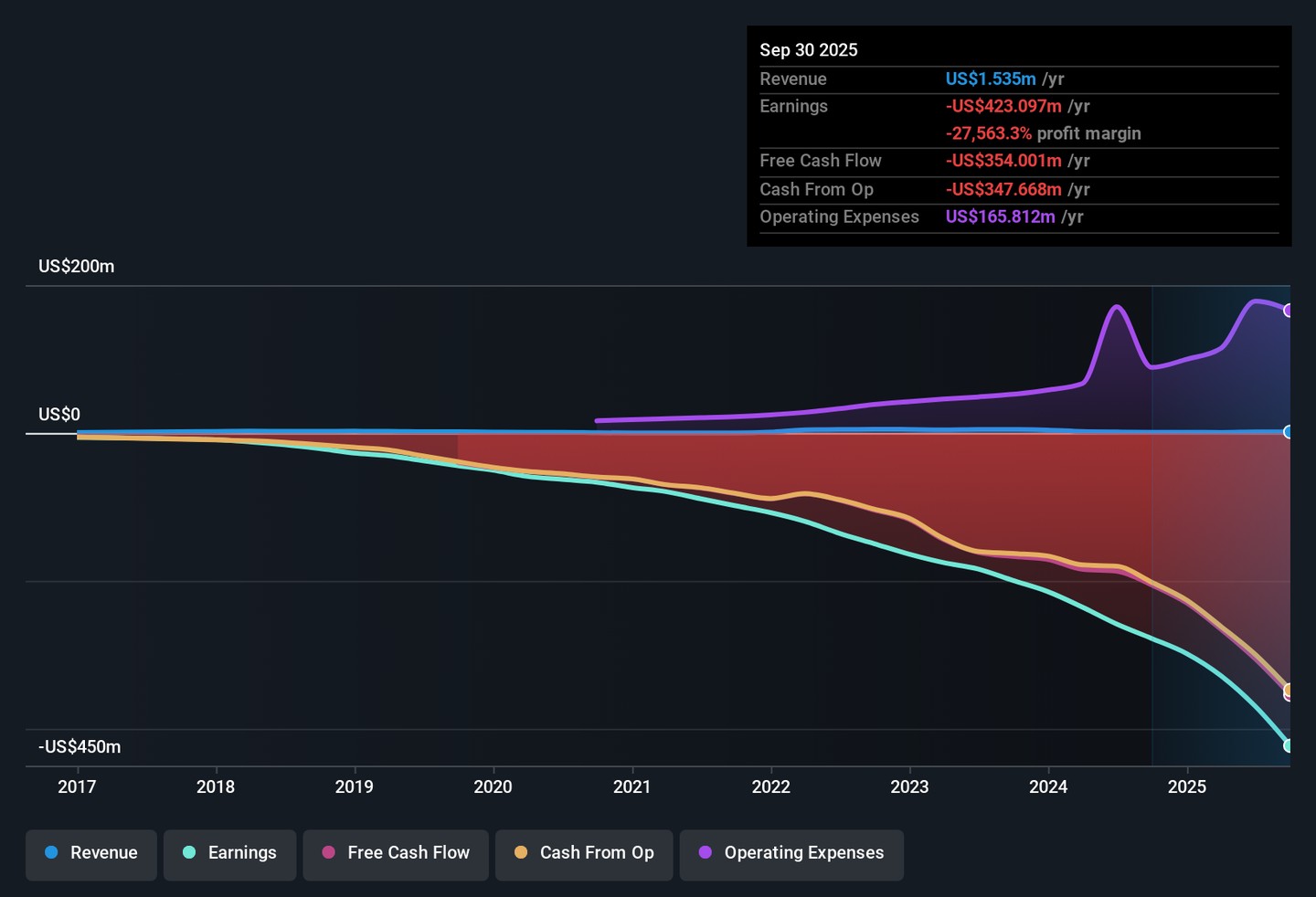Click the -US$354.001m free cash flow value
The image size is (1316, 897).
click(x=1003, y=161)
